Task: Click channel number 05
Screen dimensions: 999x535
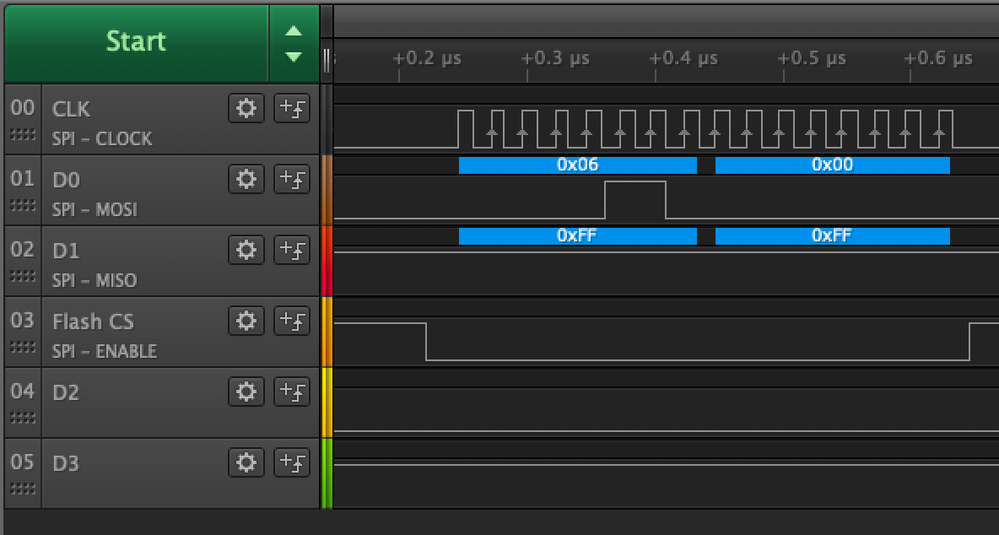Action: tap(23, 461)
